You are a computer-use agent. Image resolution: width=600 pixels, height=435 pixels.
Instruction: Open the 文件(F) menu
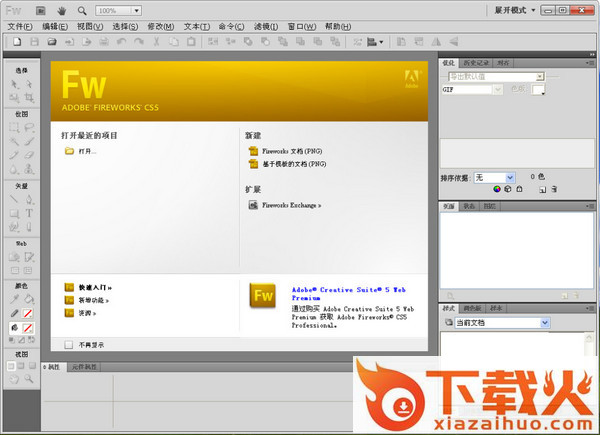[x=20, y=26]
